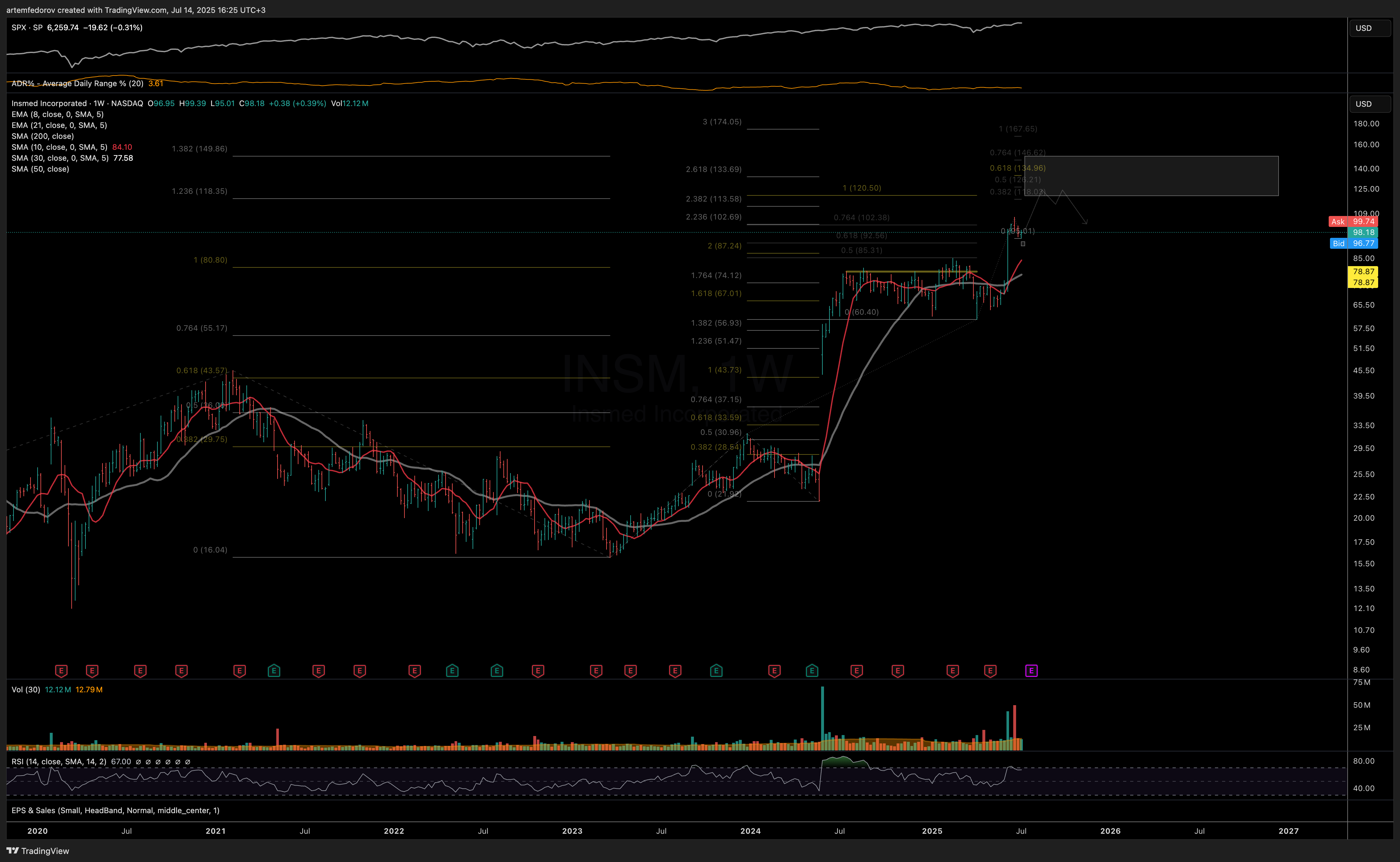
Task: Click the 0.764 (55.17) Fibonacci label
Action: [x=202, y=328]
